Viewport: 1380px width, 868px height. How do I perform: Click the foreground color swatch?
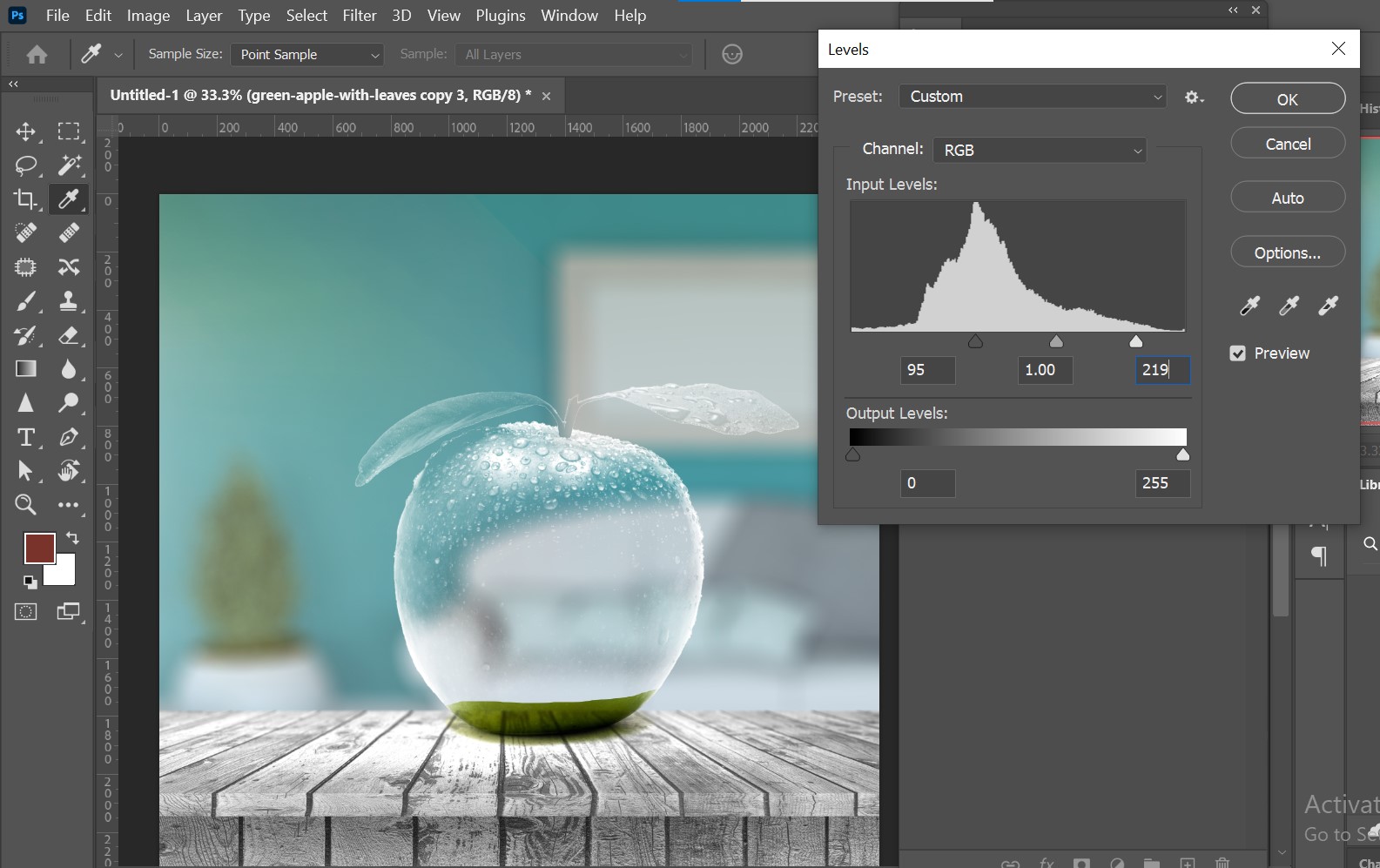(x=39, y=548)
